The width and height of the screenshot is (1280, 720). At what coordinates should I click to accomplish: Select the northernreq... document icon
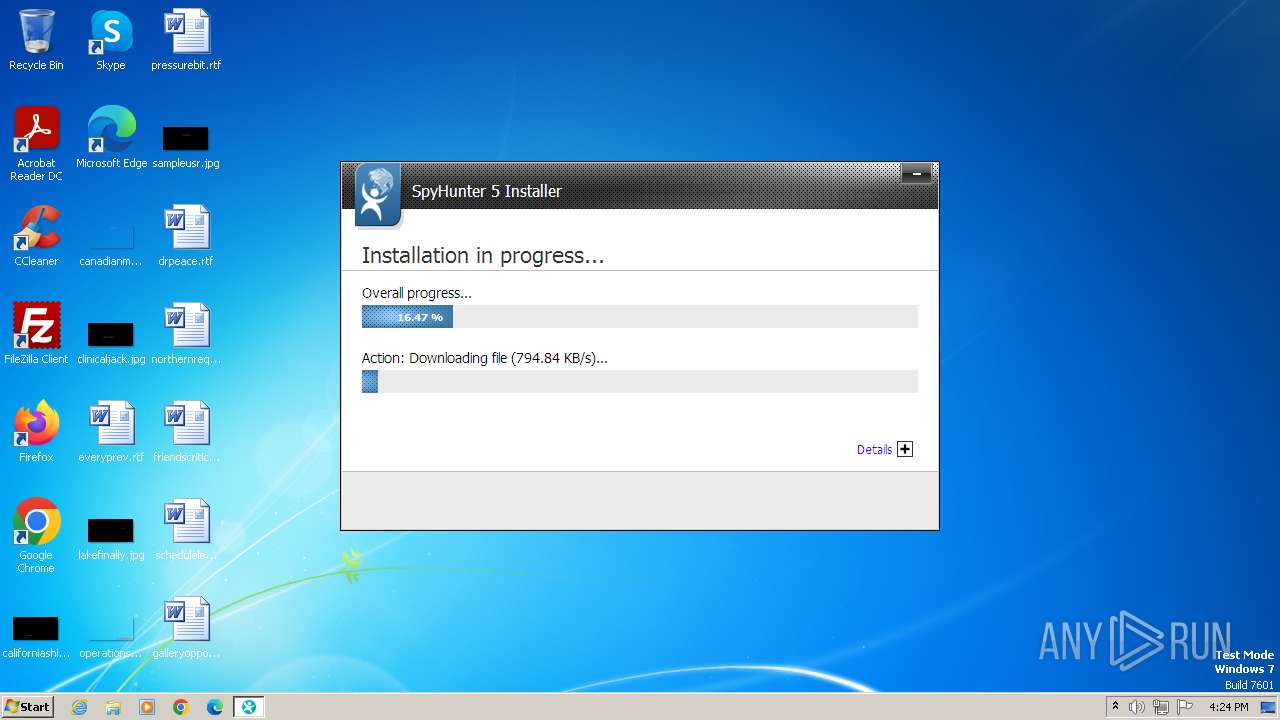186,334
